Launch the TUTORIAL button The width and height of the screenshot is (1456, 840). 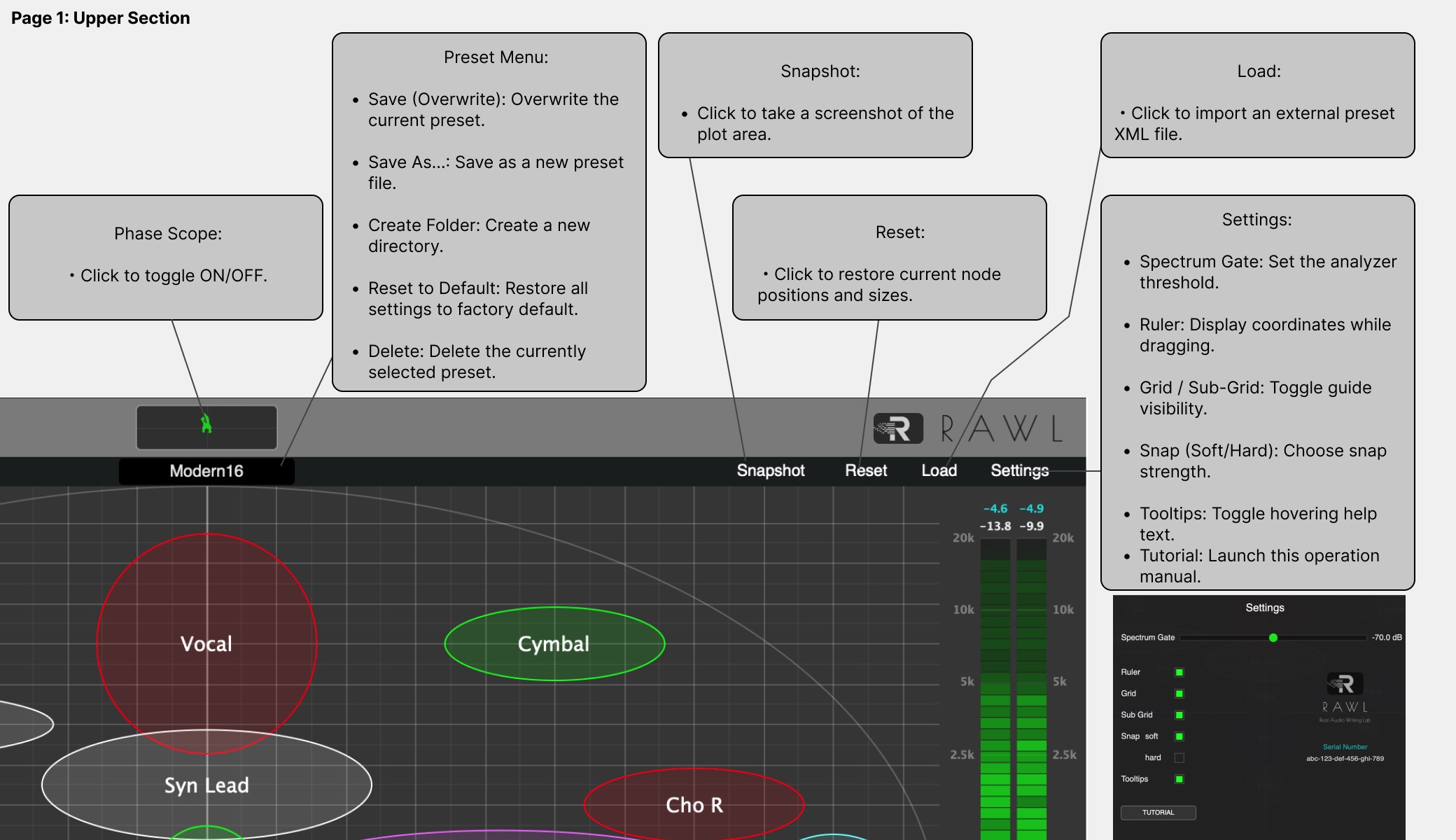[1158, 813]
